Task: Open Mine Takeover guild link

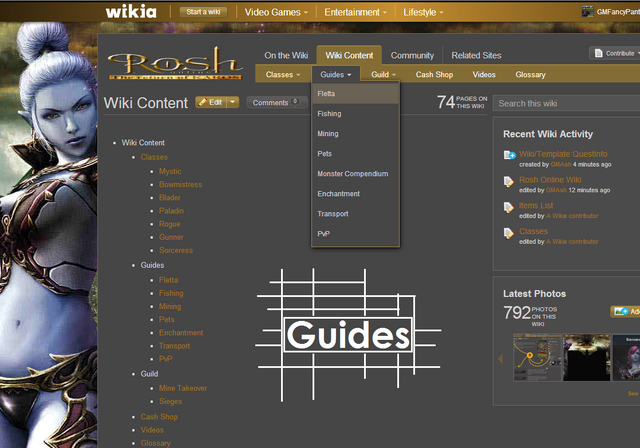Action: [x=183, y=388]
